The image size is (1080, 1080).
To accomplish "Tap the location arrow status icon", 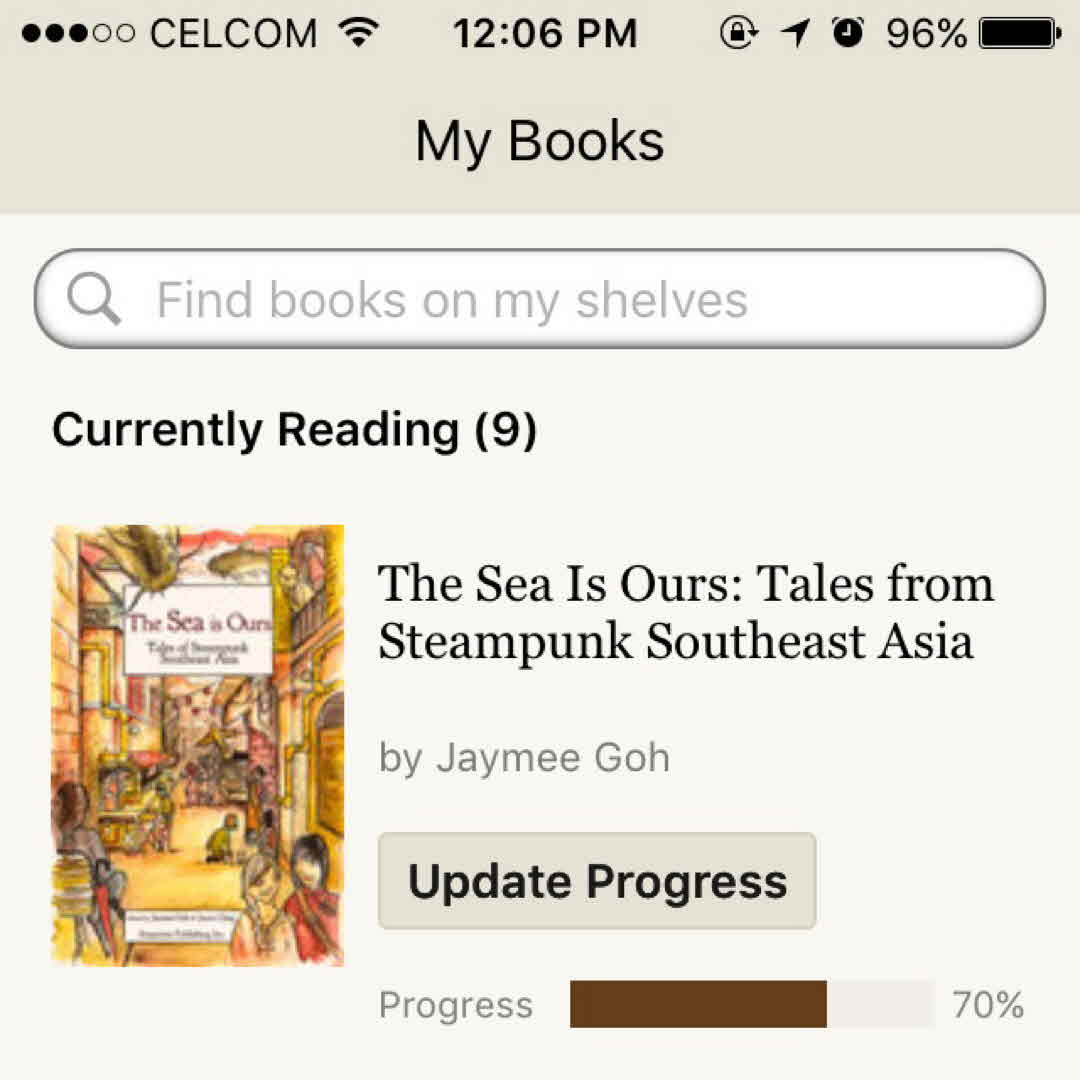I will (x=796, y=34).
